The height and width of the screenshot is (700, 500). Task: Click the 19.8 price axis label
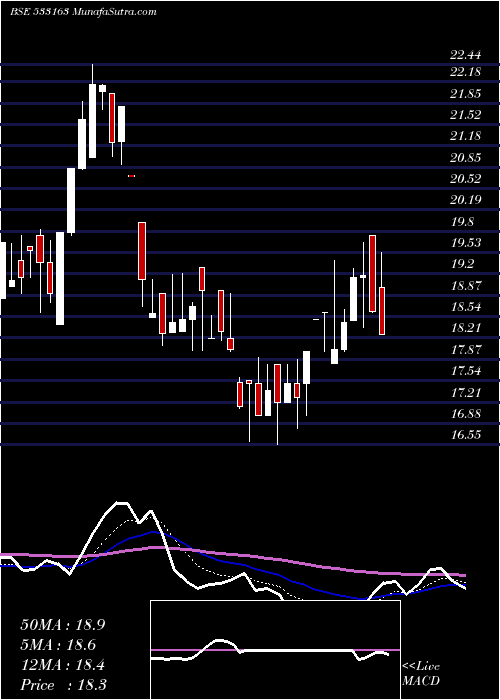pyautogui.click(x=462, y=222)
